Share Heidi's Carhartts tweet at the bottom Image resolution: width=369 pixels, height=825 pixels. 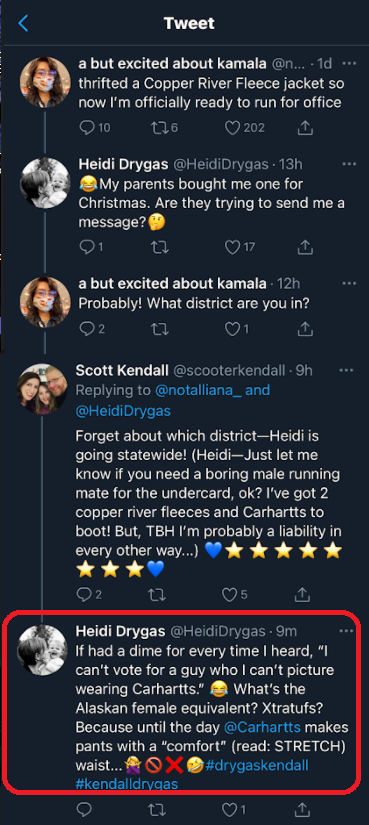click(303, 809)
